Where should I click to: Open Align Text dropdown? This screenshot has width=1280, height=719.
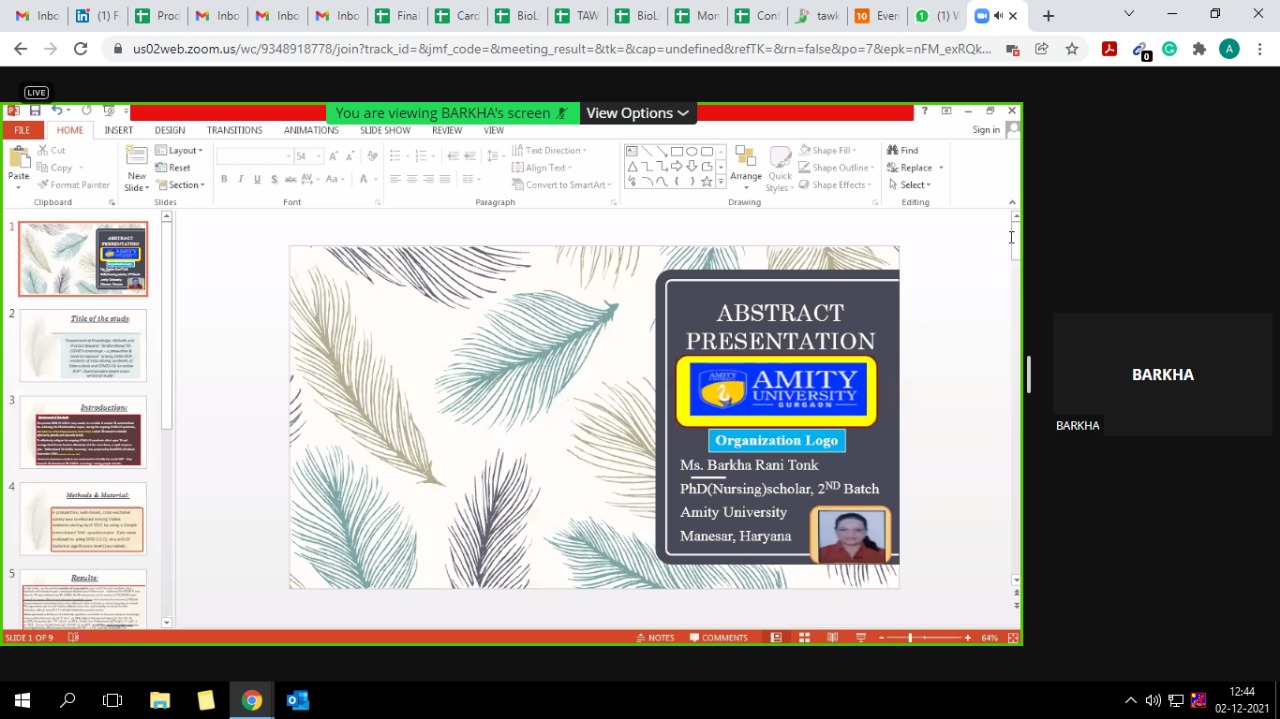[543, 168]
